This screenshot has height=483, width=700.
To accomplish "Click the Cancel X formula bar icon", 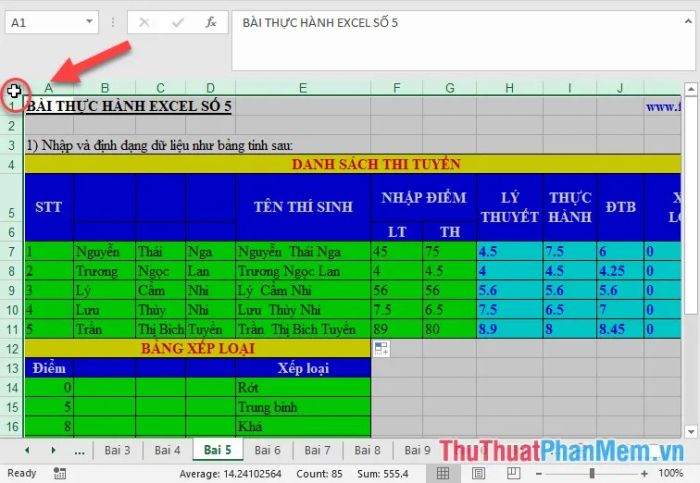I will click(144, 22).
